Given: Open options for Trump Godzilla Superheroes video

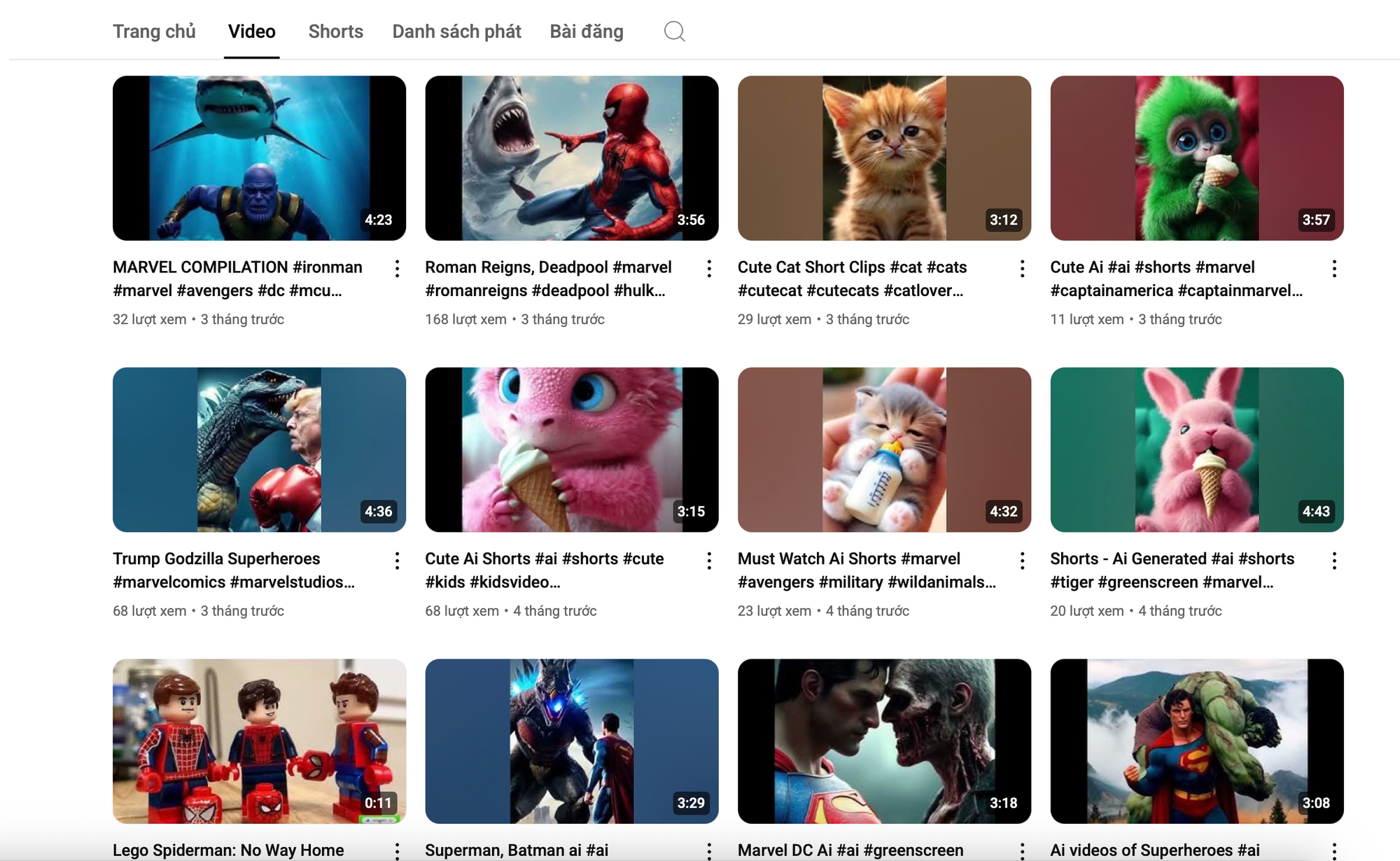Looking at the screenshot, I should coord(397,561).
